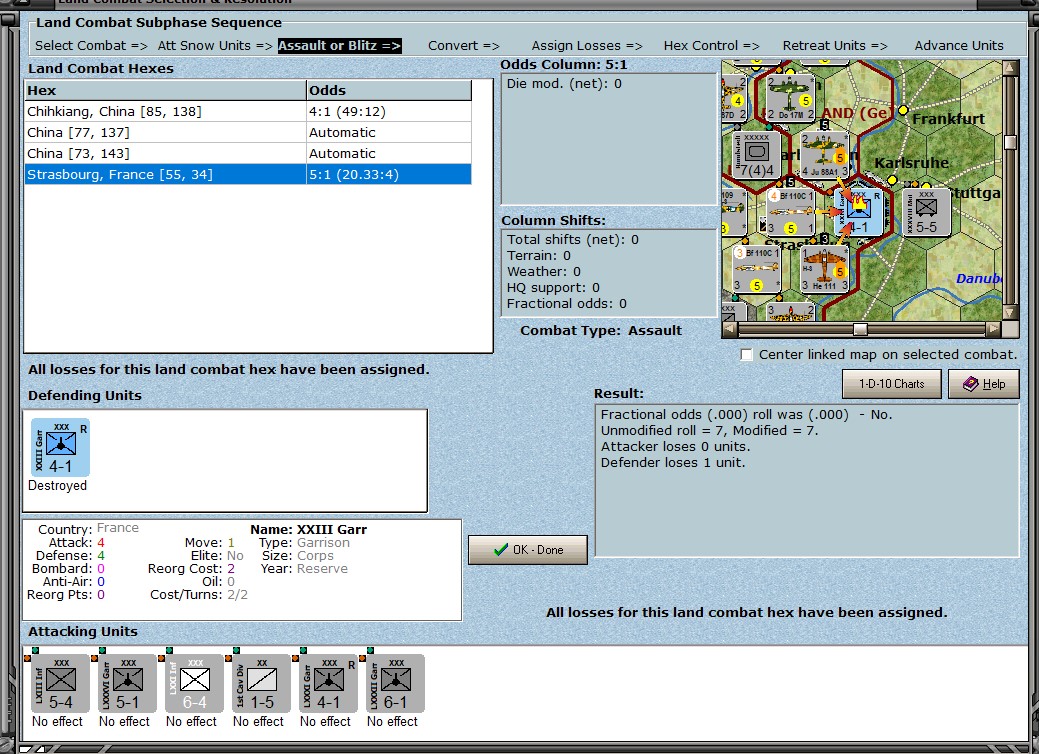Click the Karlsruhe city label on map
This screenshot has height=754, width=1039.
pyautogui.click(x=911, y=163)
